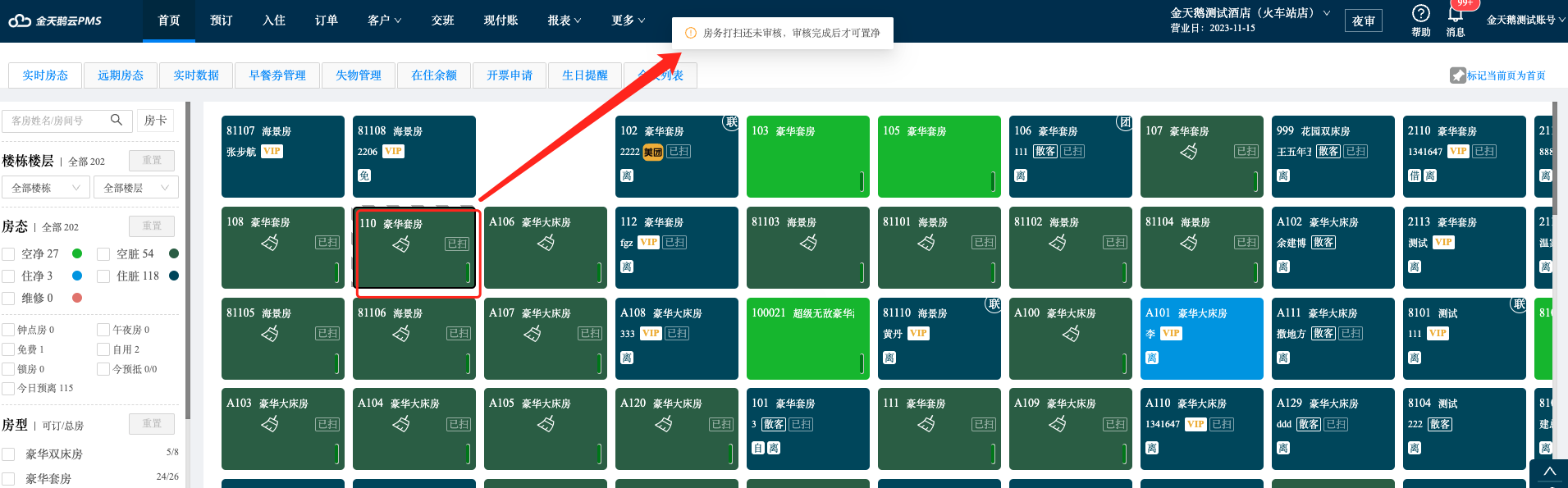The image size is (1568, 488).
Task: Click the 已扫 swept tag on room 81106
Action: click(459, 333)
